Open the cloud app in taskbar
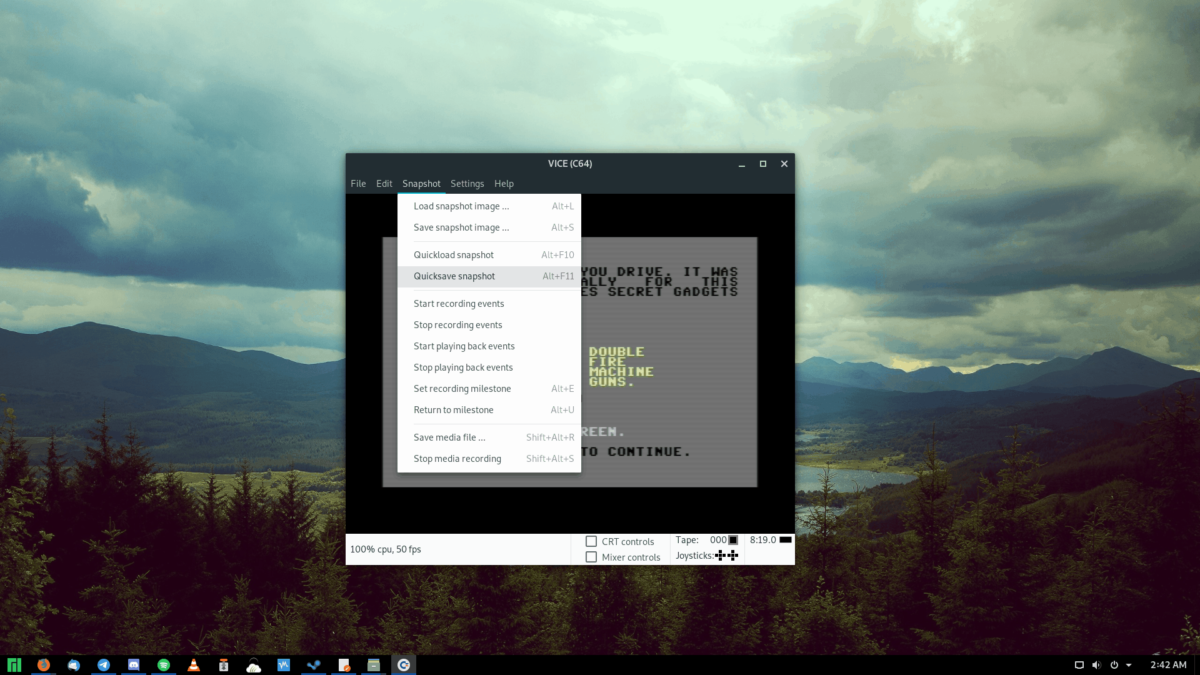This screenshot has width=1200, height=675. (x=254, y=665)
